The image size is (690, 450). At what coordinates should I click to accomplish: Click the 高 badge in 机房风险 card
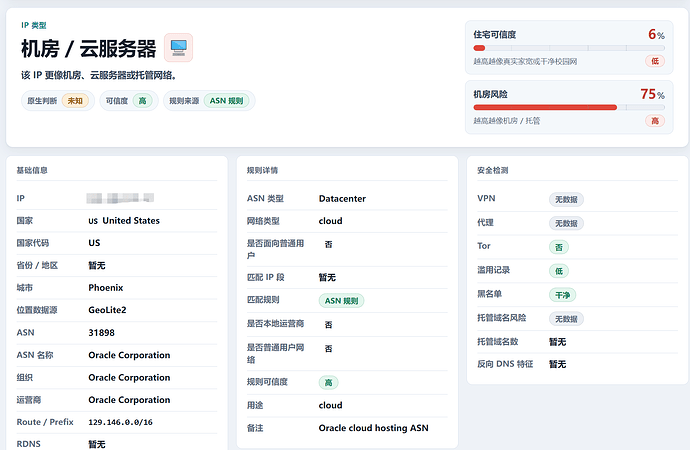[x=655, y=121]
